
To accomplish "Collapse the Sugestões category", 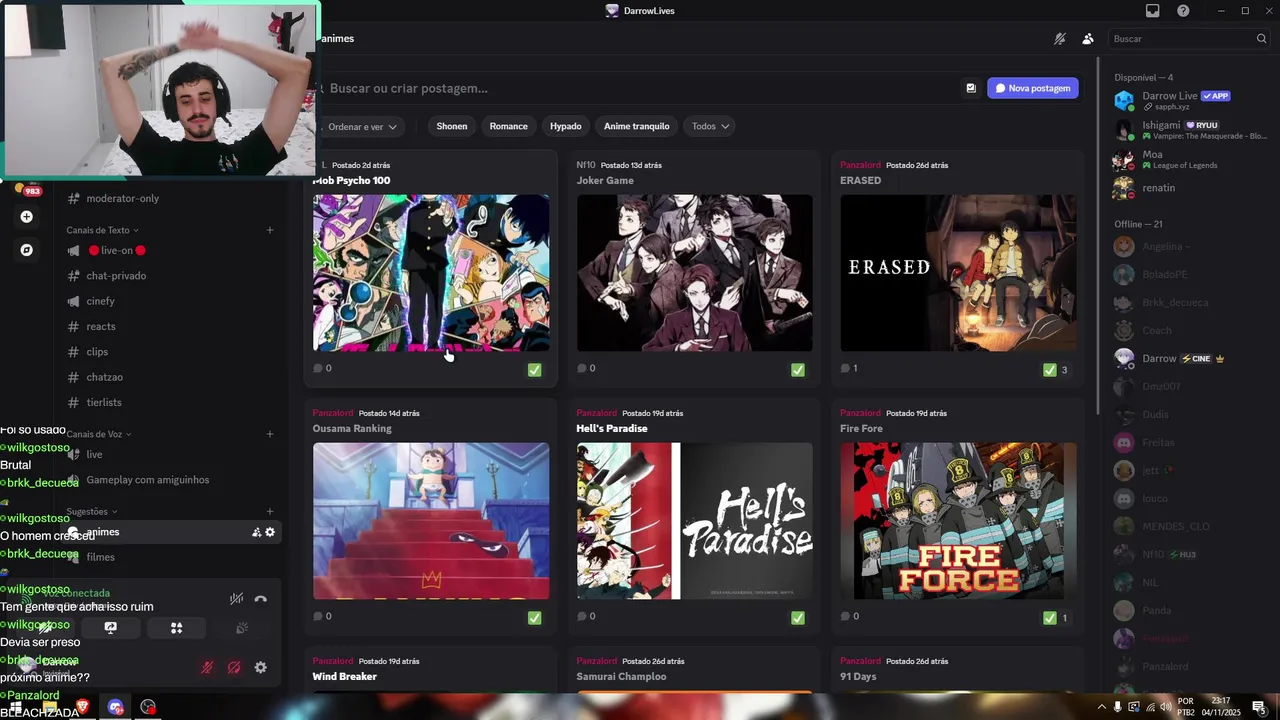I will click(92, 512).
